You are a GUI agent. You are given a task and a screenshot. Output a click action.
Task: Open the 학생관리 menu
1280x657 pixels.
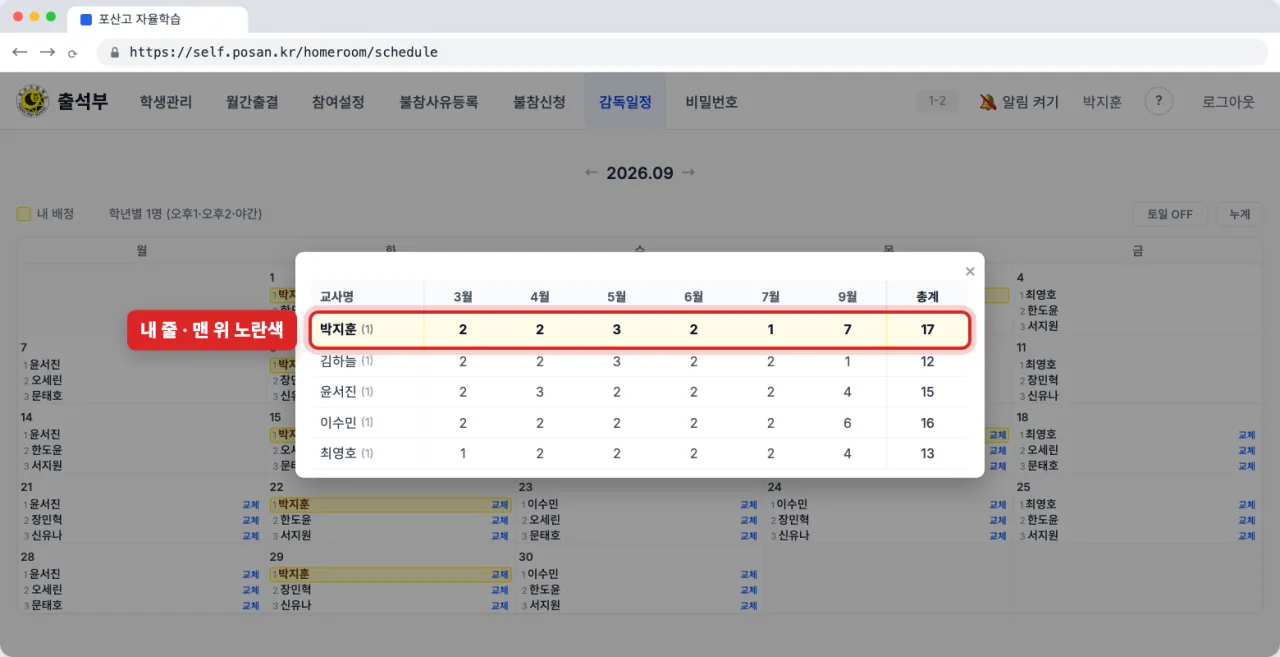[x=166, y=101]
